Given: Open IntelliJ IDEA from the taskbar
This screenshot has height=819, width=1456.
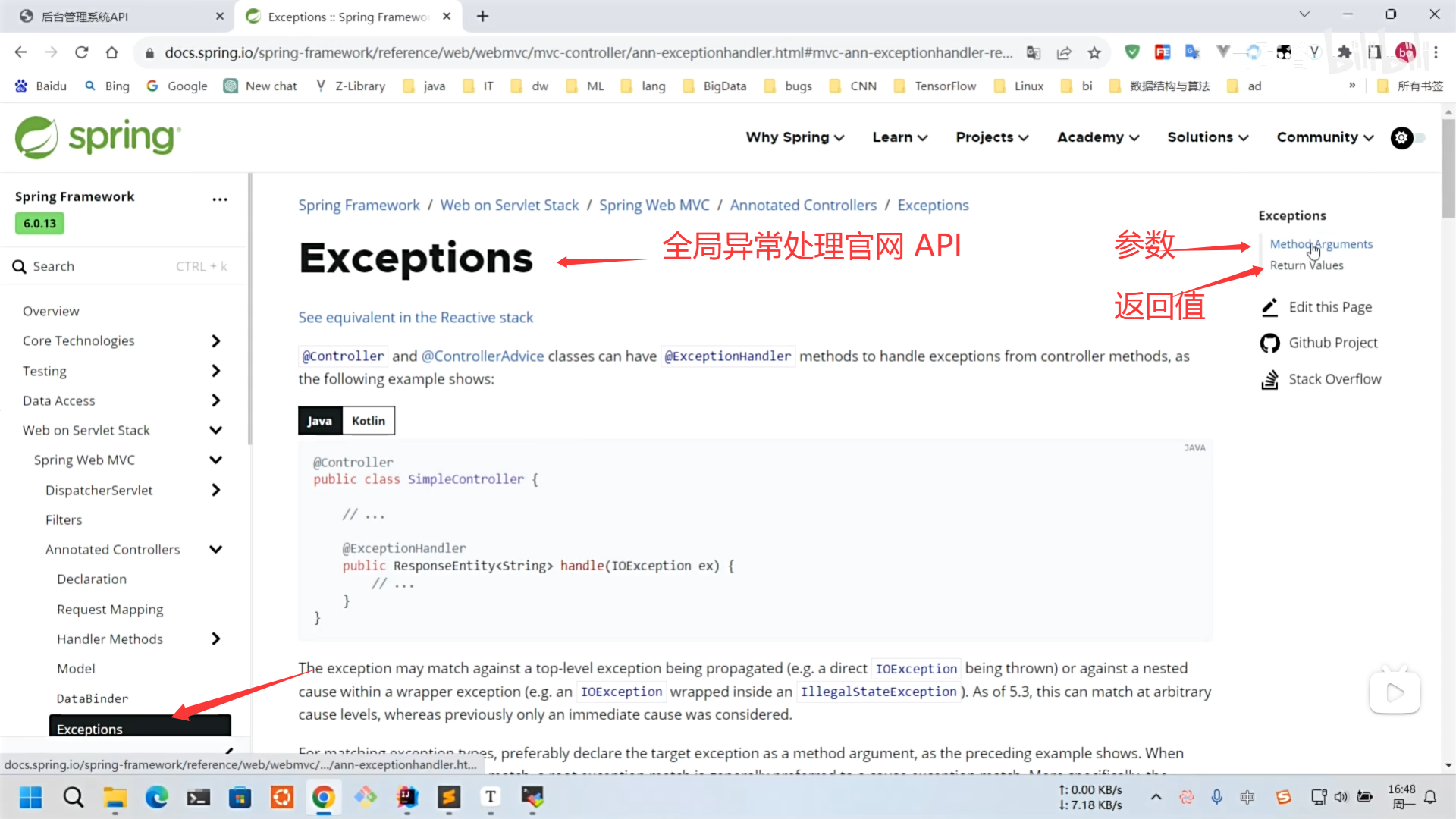Looking at the screenshot, I should click(407, 797).
